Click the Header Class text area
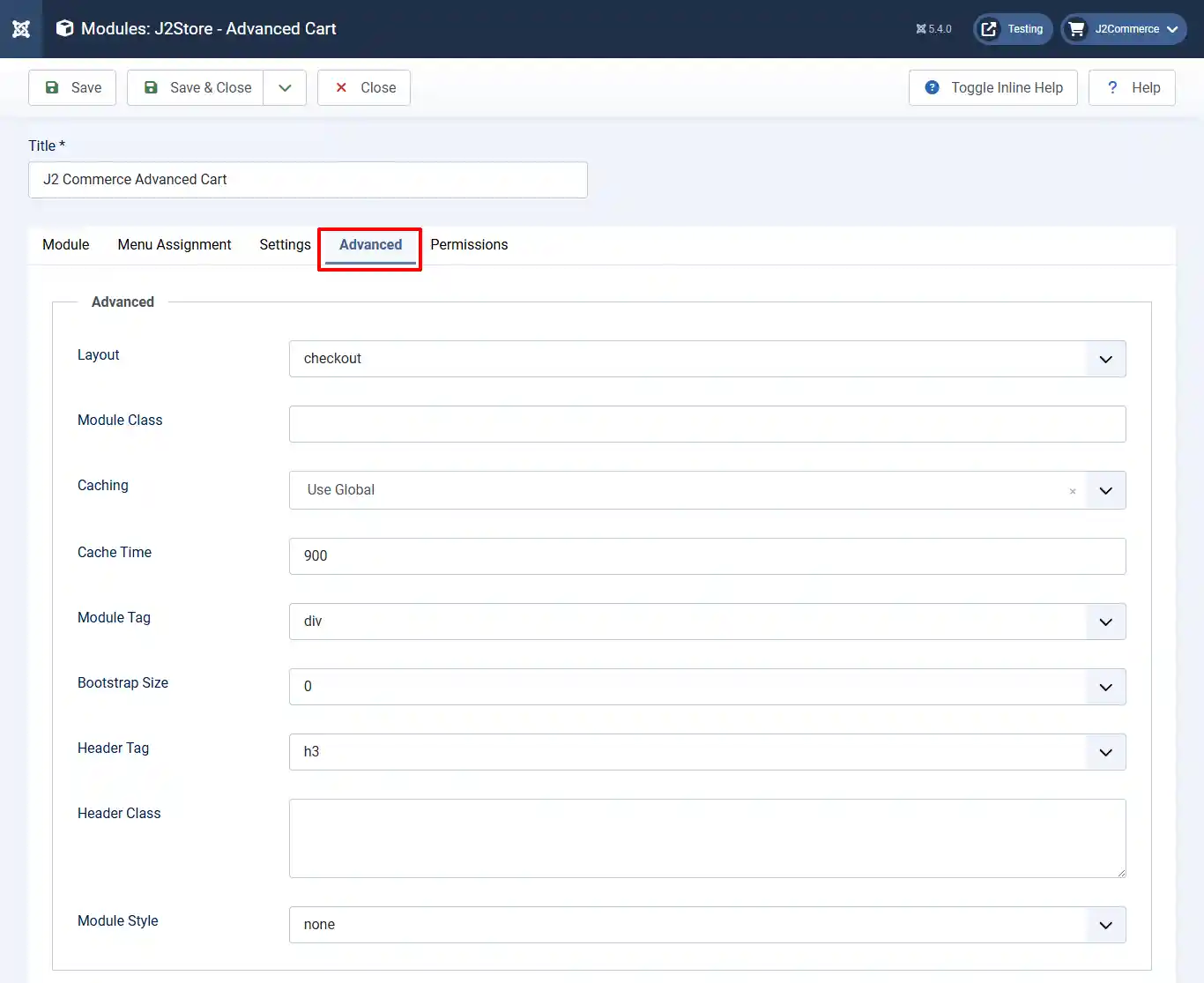 click(707, 838)
